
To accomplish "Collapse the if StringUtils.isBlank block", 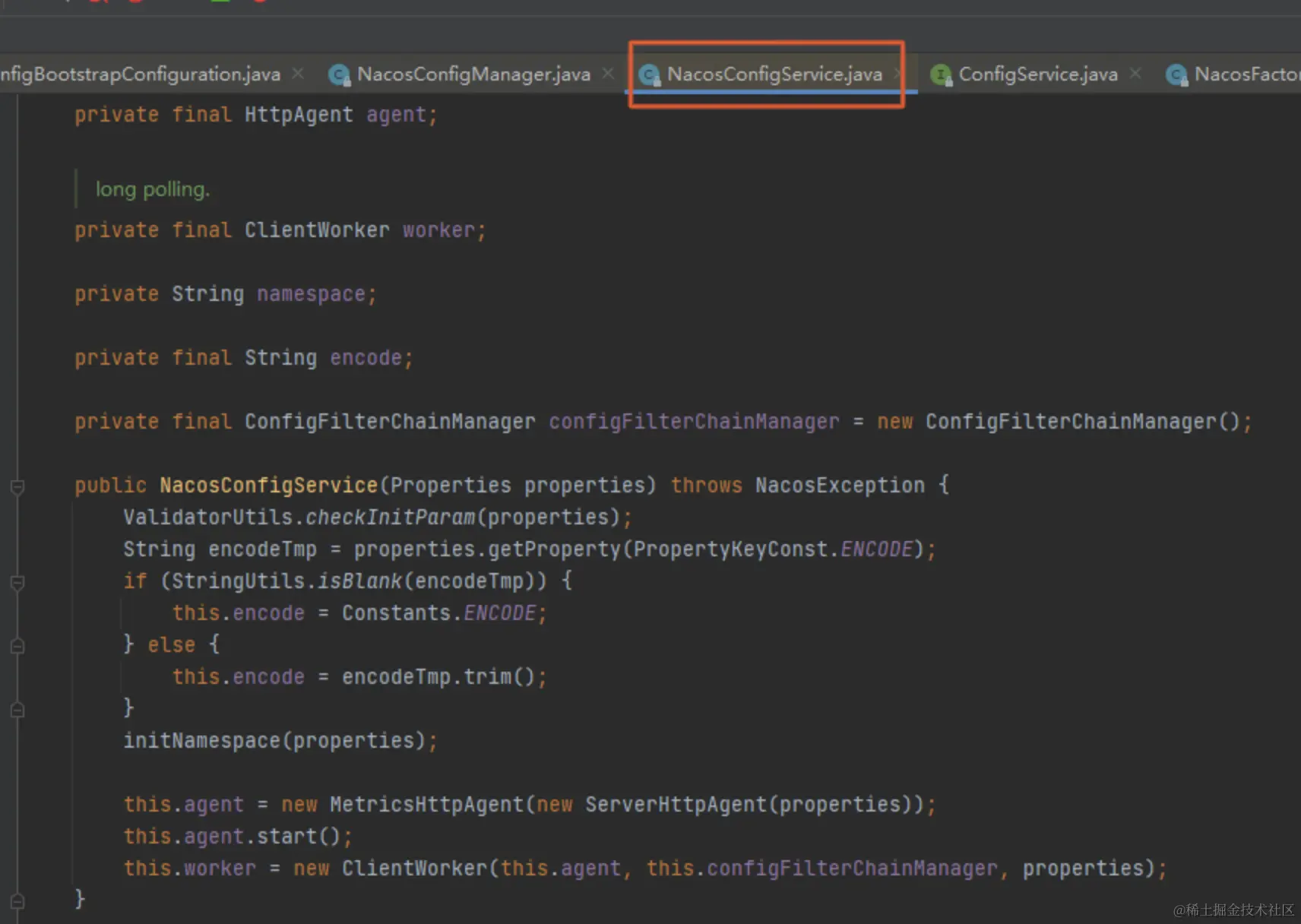I will tap(17, 583).
